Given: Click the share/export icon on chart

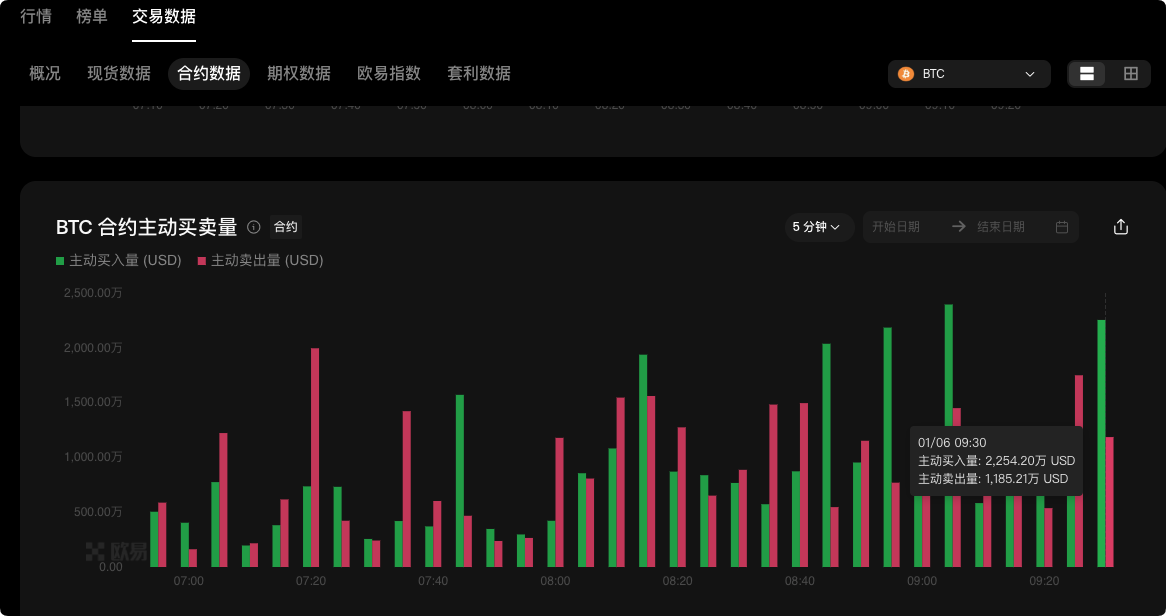Looking at the screenshot, I should [x=1120, y=227].
